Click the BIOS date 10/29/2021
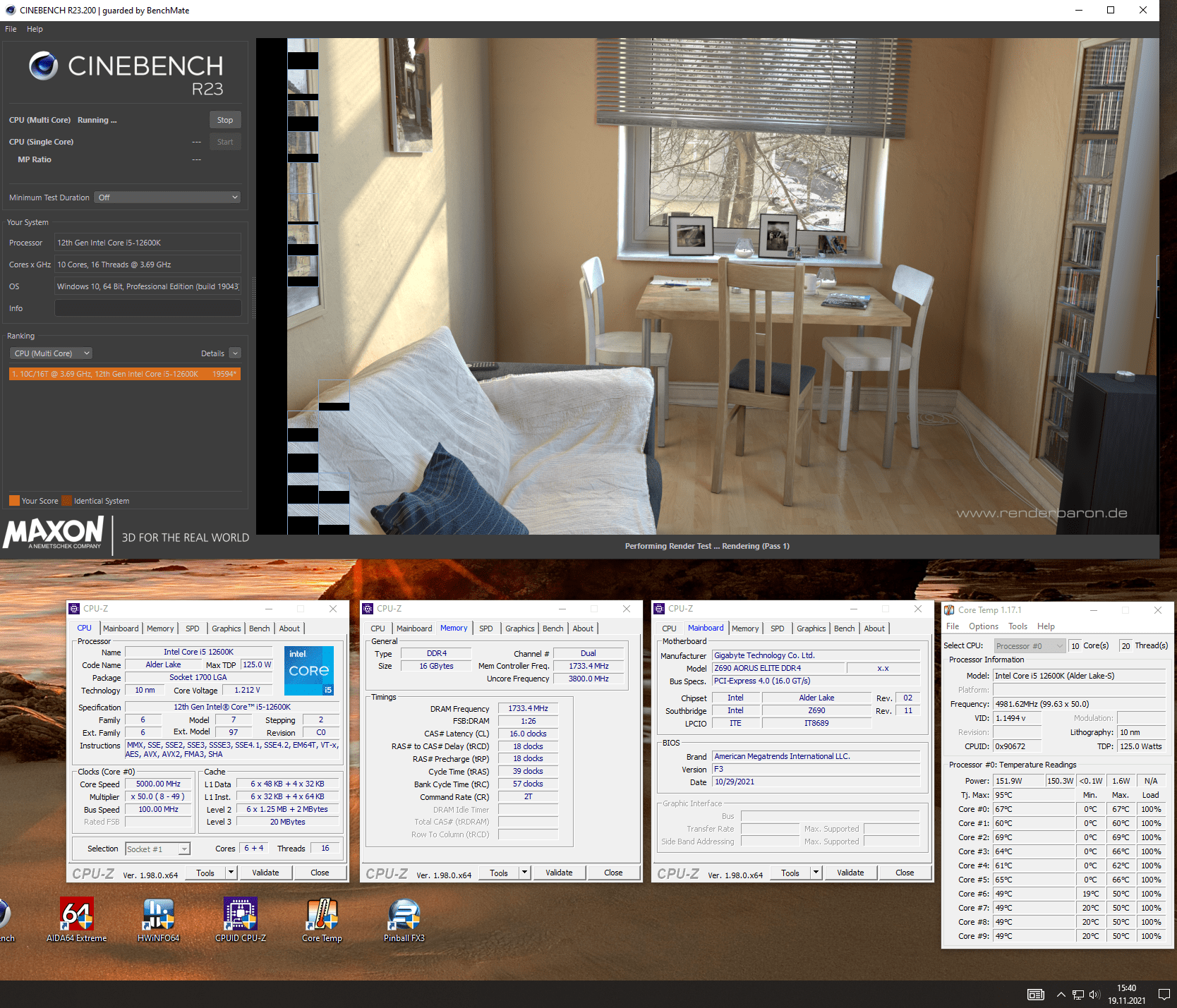 click(x=816, y=782)
